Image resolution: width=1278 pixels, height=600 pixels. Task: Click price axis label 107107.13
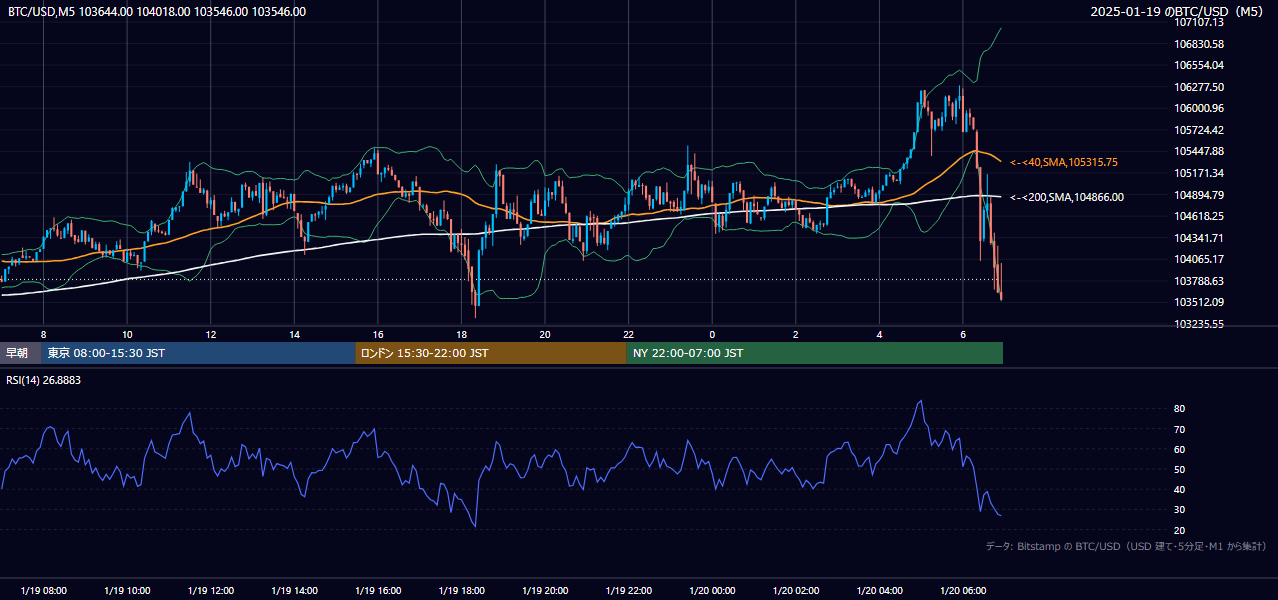point(1199,22)
